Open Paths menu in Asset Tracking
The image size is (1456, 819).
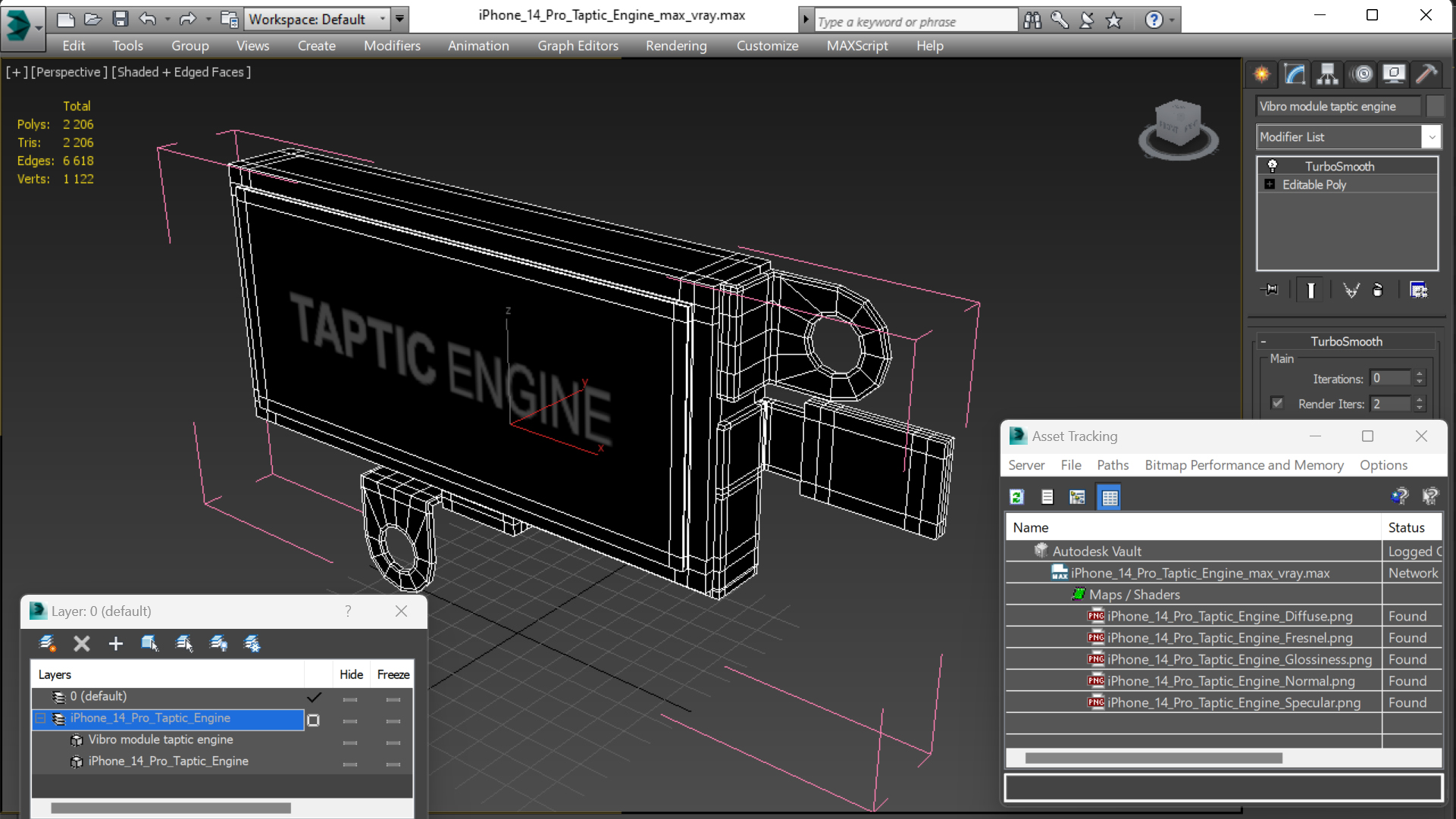point(1112,465)
